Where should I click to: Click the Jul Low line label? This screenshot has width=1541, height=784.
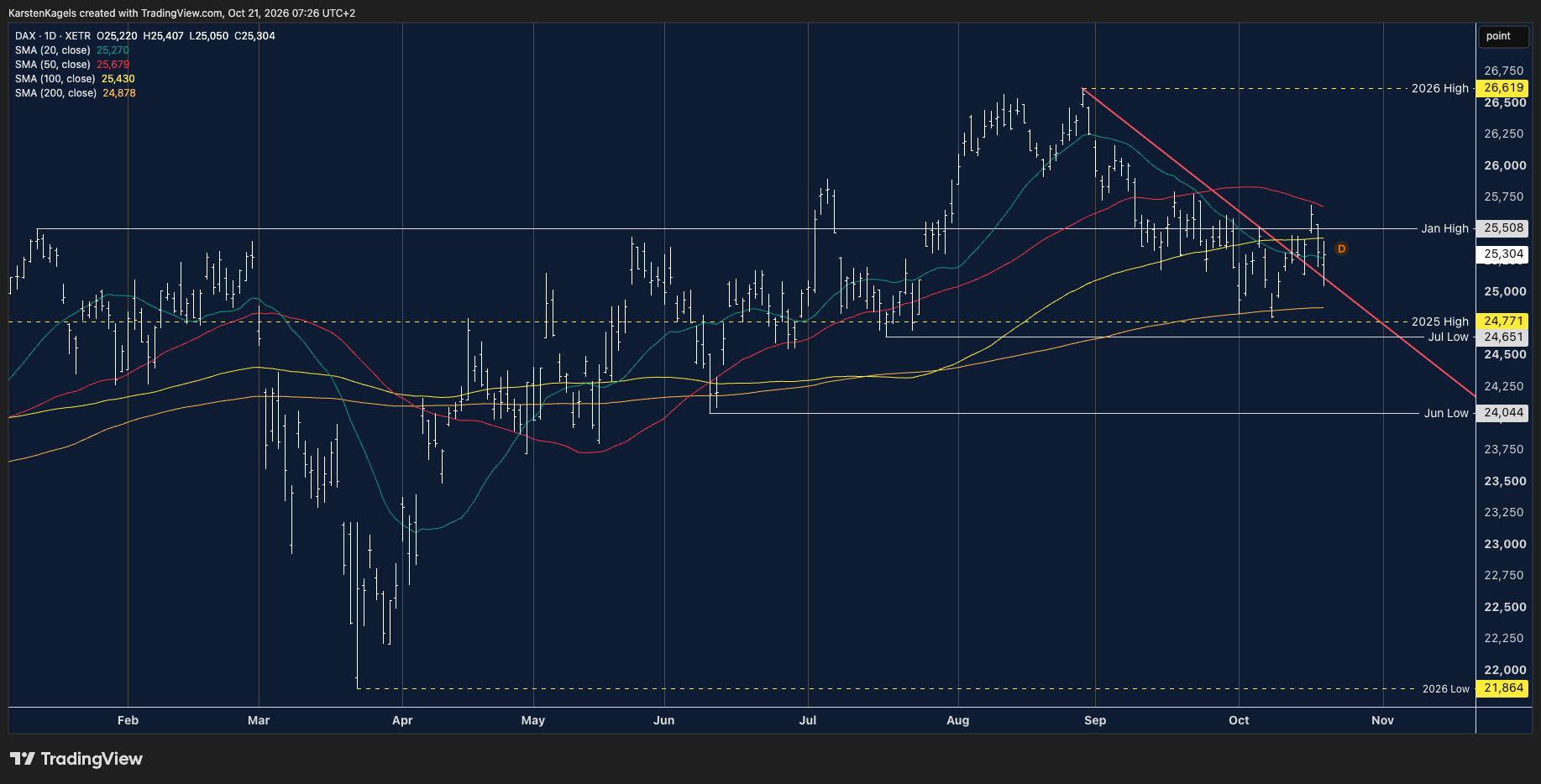click(1449, 337)
